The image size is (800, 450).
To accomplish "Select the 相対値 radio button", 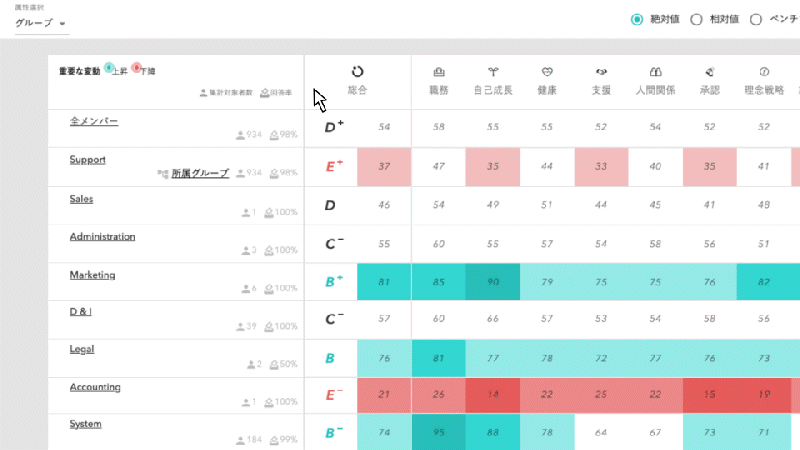I will coord(696,19).
